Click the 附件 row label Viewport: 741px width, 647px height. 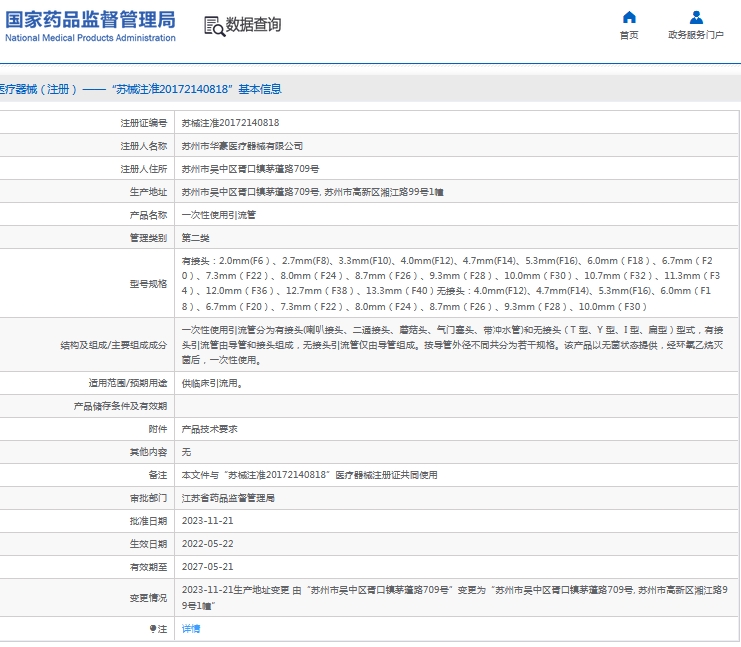158,429
